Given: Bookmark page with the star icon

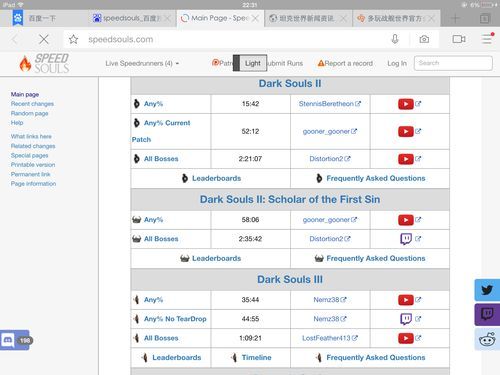Looking at the screenshot, I should click(x=73, y=39).
